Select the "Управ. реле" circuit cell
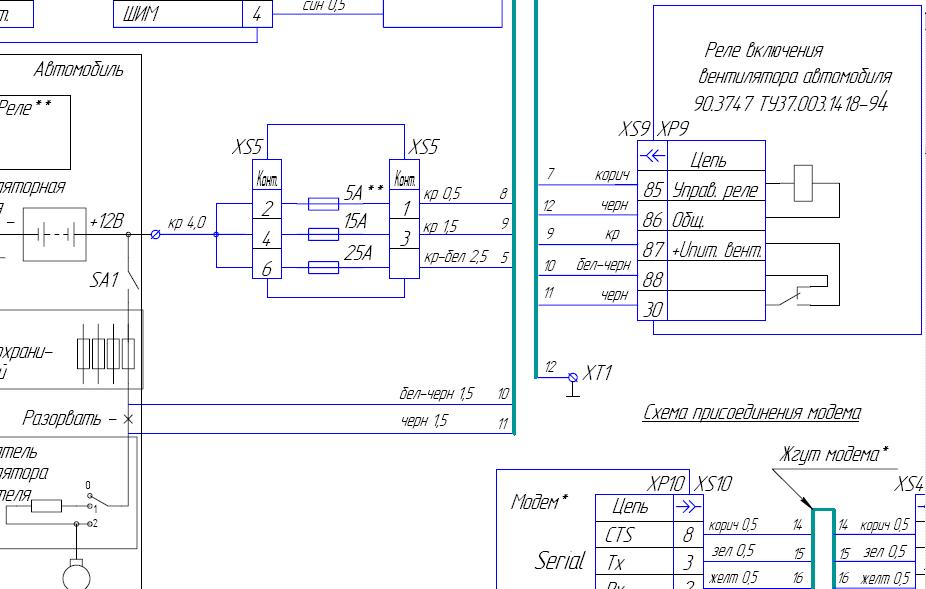The height and width of the screenshot is (589, 926). (x=716, y=190)
